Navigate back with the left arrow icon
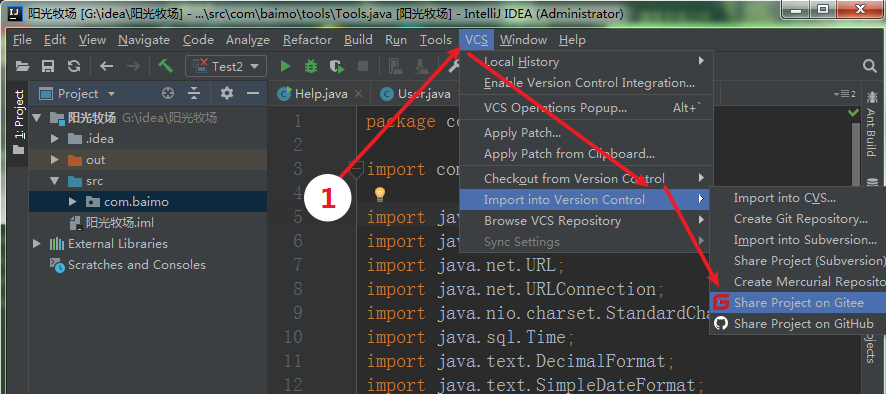Screen dimensions: 886x394 click(107, 67)
